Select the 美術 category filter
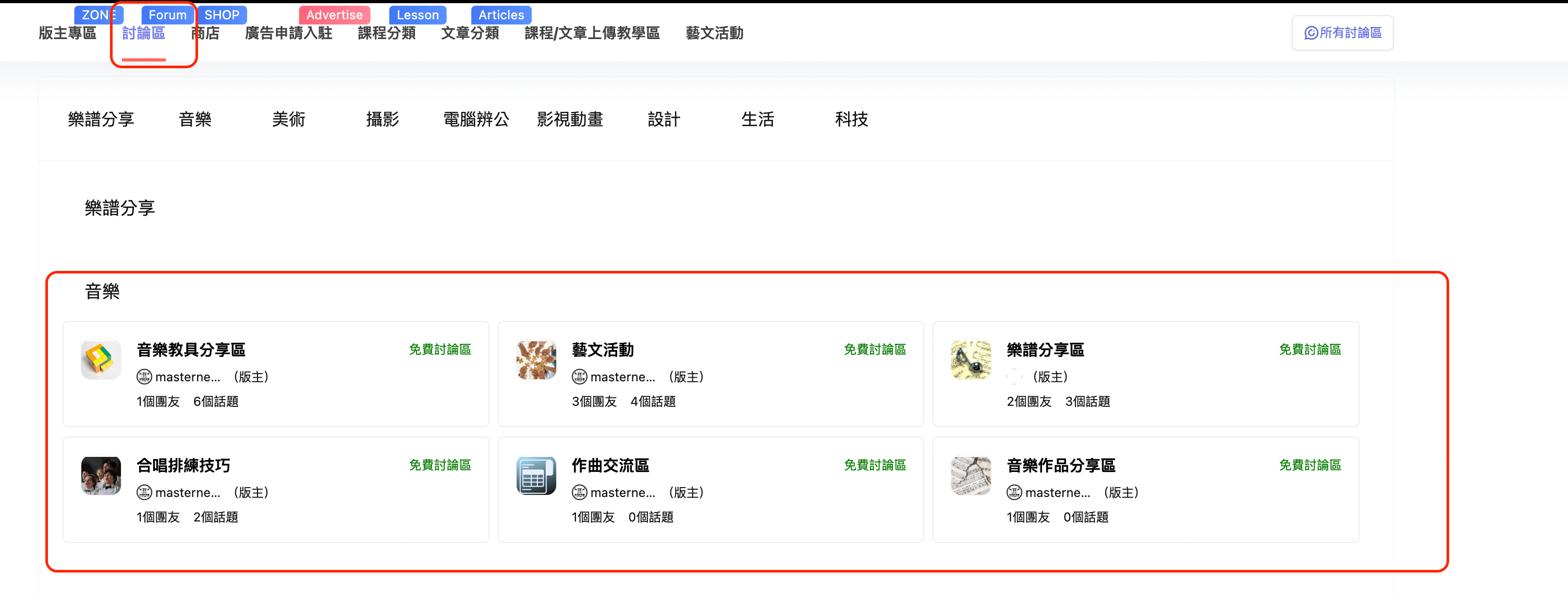This screenshot has width=1568, height=597. [288, 119]
